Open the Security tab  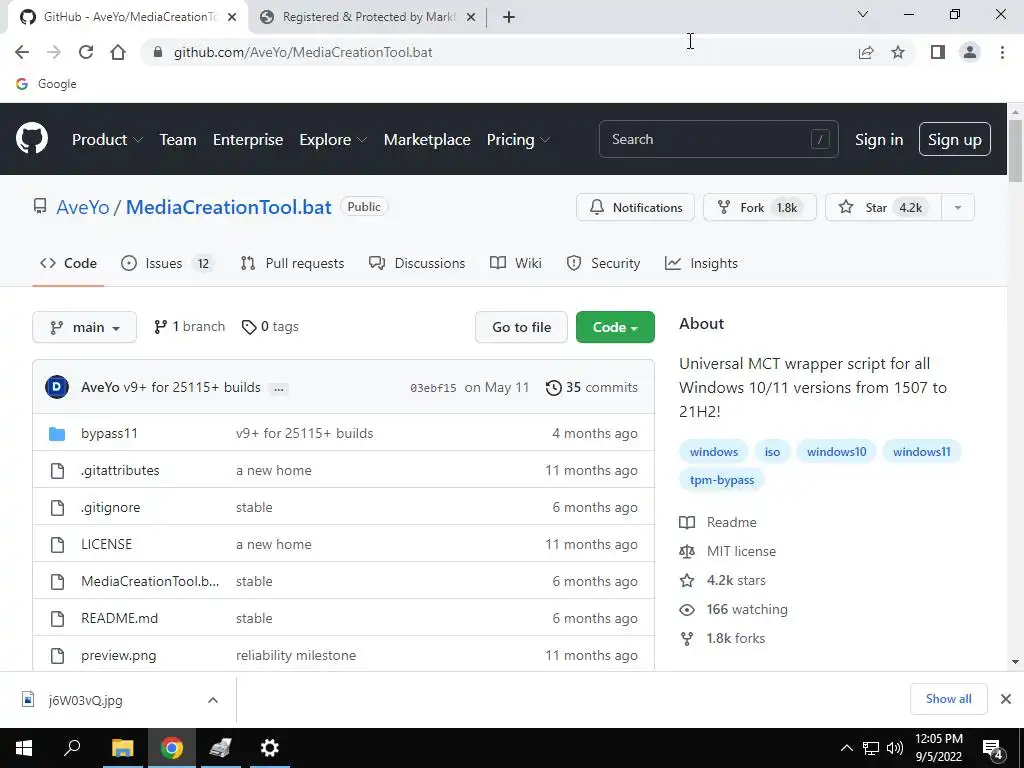click(603, 263)
